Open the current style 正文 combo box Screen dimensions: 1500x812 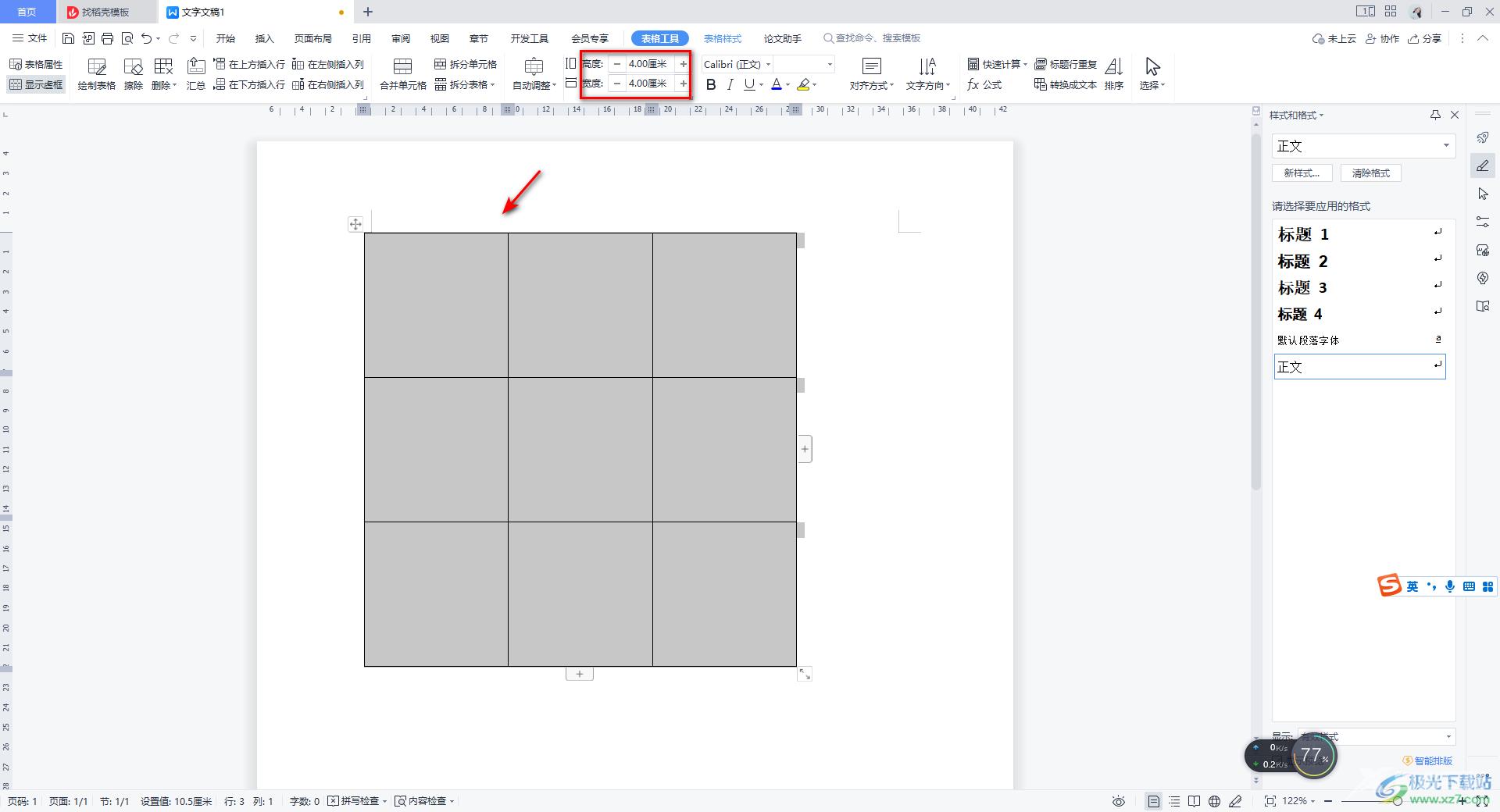tap(1363, 146)
